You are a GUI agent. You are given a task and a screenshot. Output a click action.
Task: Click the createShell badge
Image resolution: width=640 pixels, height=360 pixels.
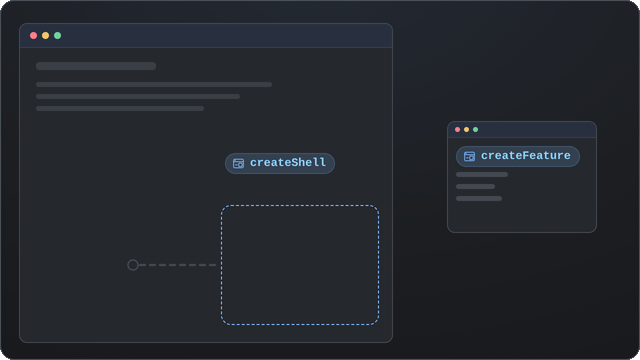(x=280, y=163)
